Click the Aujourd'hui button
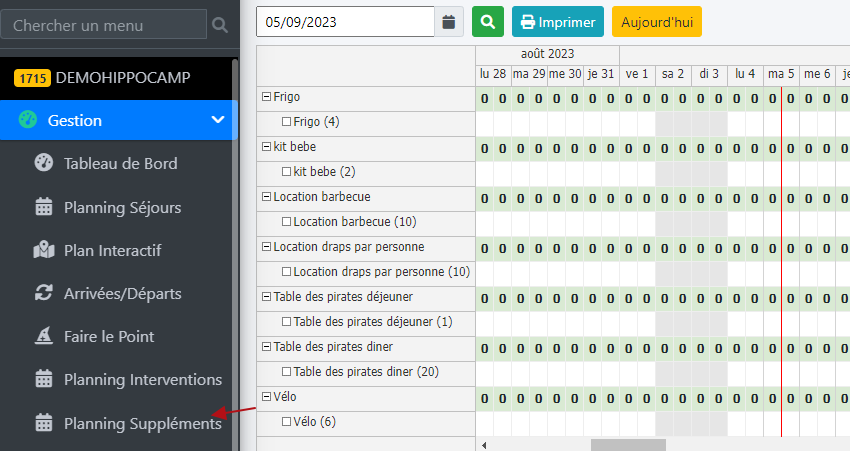851x452 pixels. (657, 21)
